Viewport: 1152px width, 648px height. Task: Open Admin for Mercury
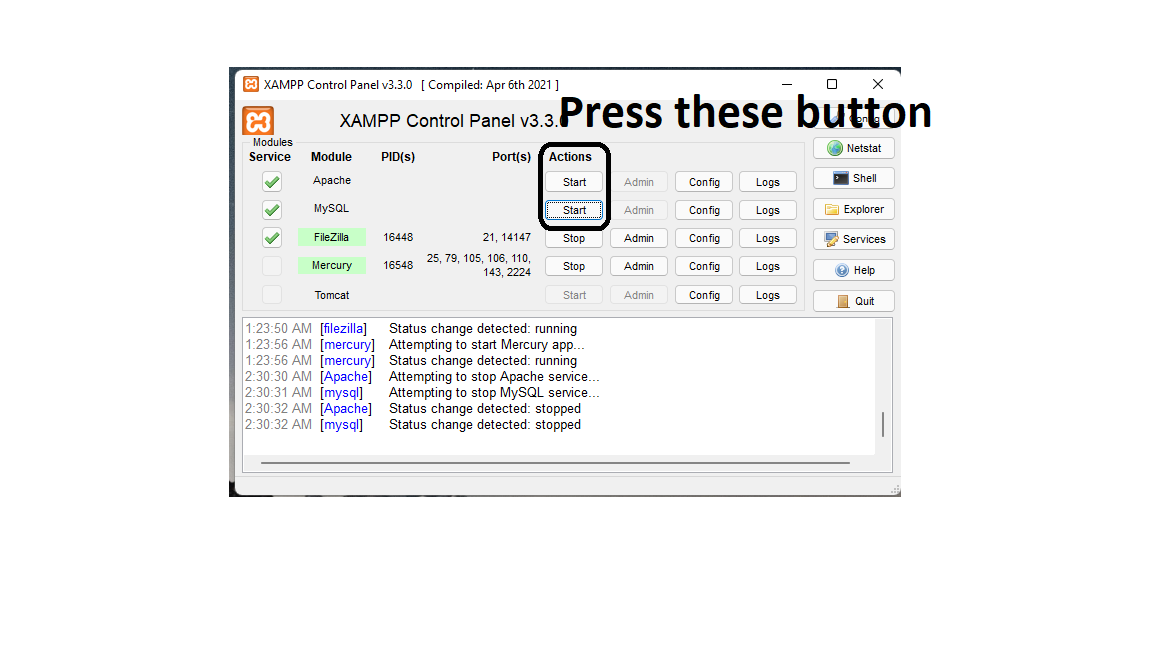point(638,266)
